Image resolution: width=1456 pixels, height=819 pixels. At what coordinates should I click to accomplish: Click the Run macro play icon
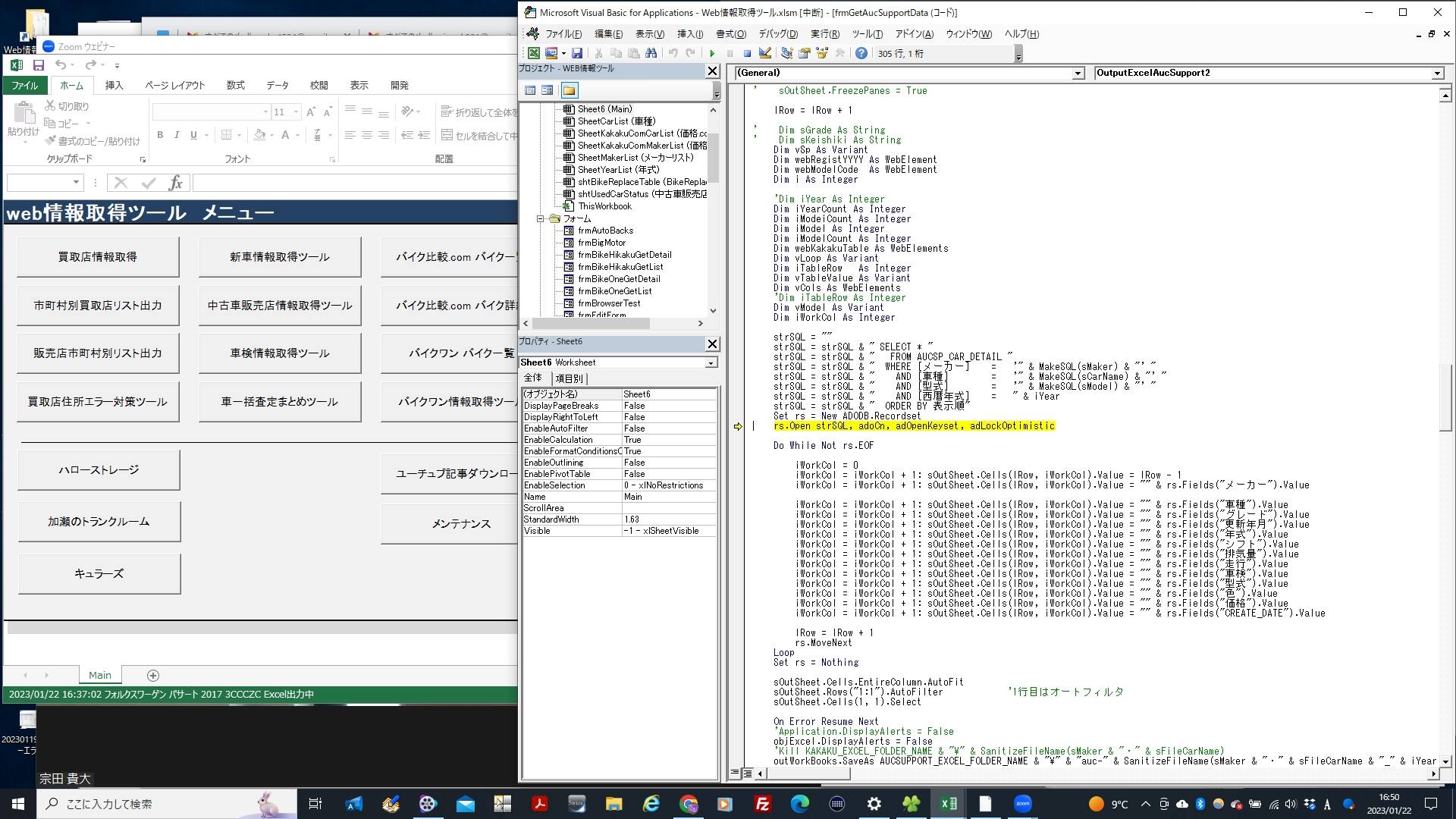712,53
